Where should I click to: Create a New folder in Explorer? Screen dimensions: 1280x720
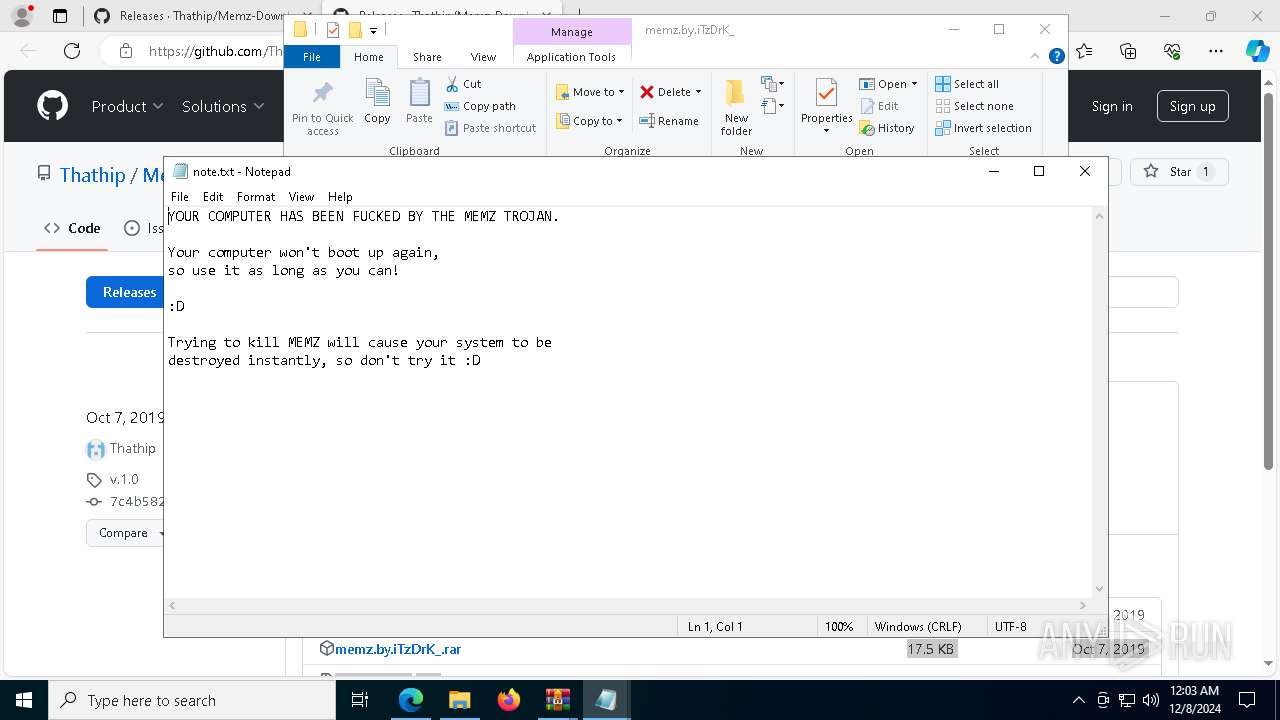[736, 107]
